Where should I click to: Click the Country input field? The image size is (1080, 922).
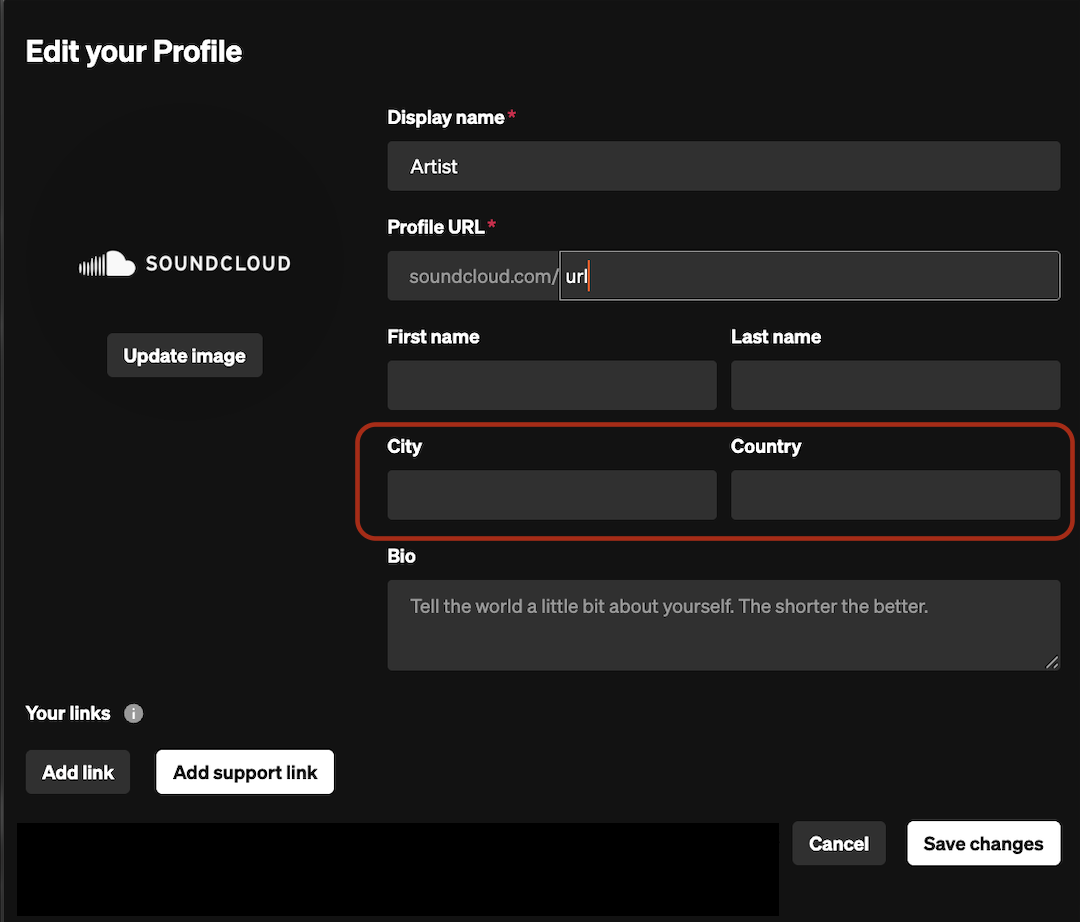pos(895,494)
